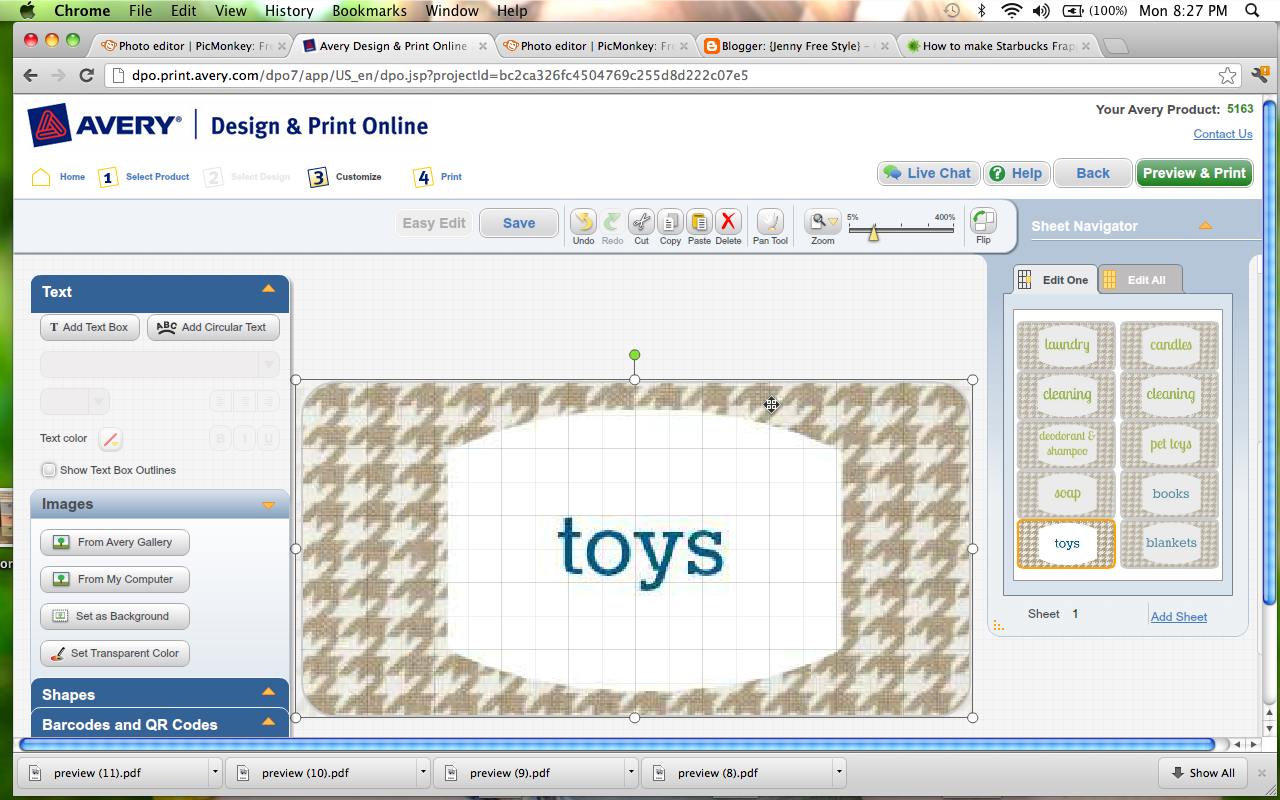Click From My Computer button
This screenshot has width=1280, height=800.
115,579
